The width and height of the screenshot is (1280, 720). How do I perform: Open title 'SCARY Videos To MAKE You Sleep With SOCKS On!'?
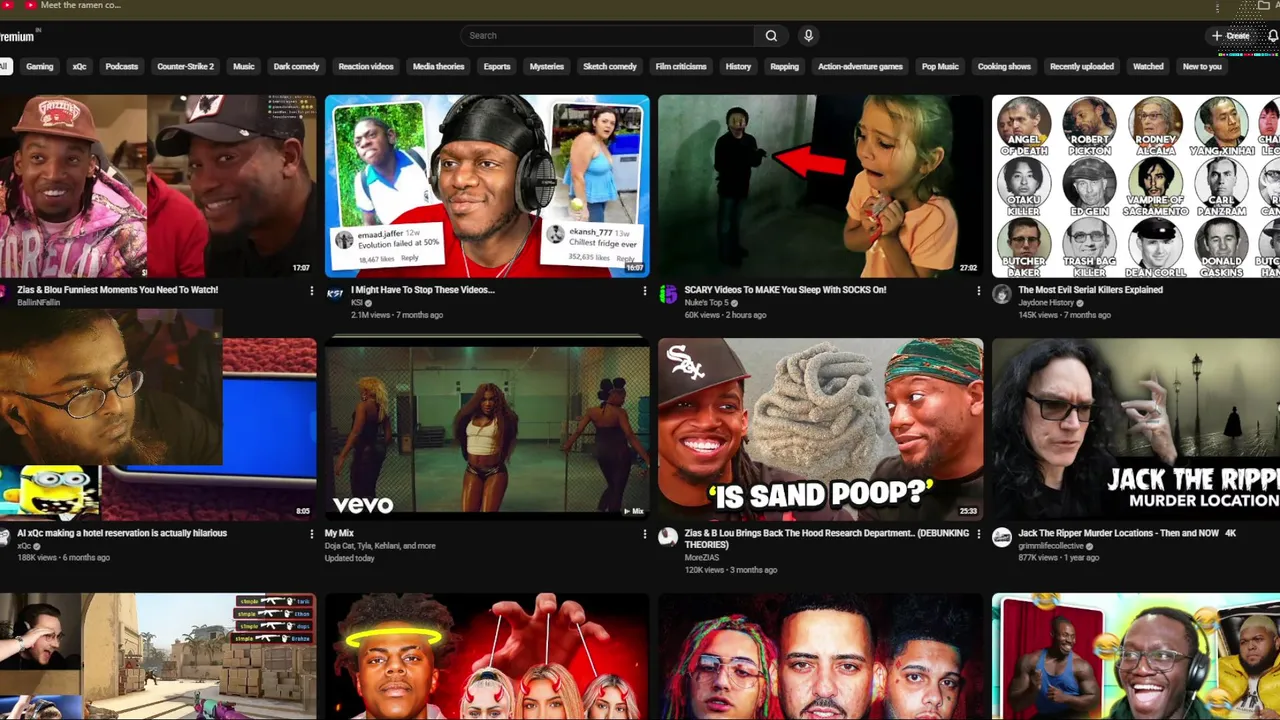coord(785,290)
